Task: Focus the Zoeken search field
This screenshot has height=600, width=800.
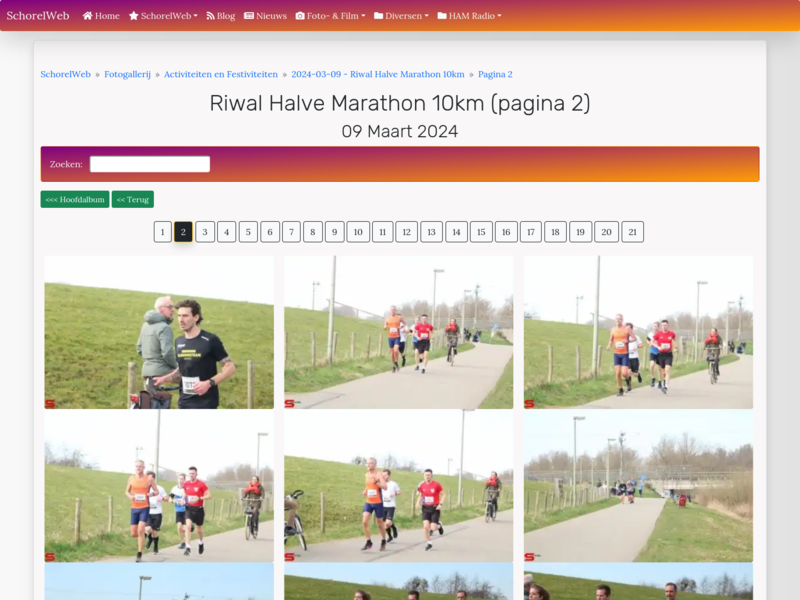Action: pyautogui.click(x=150, y=164)
